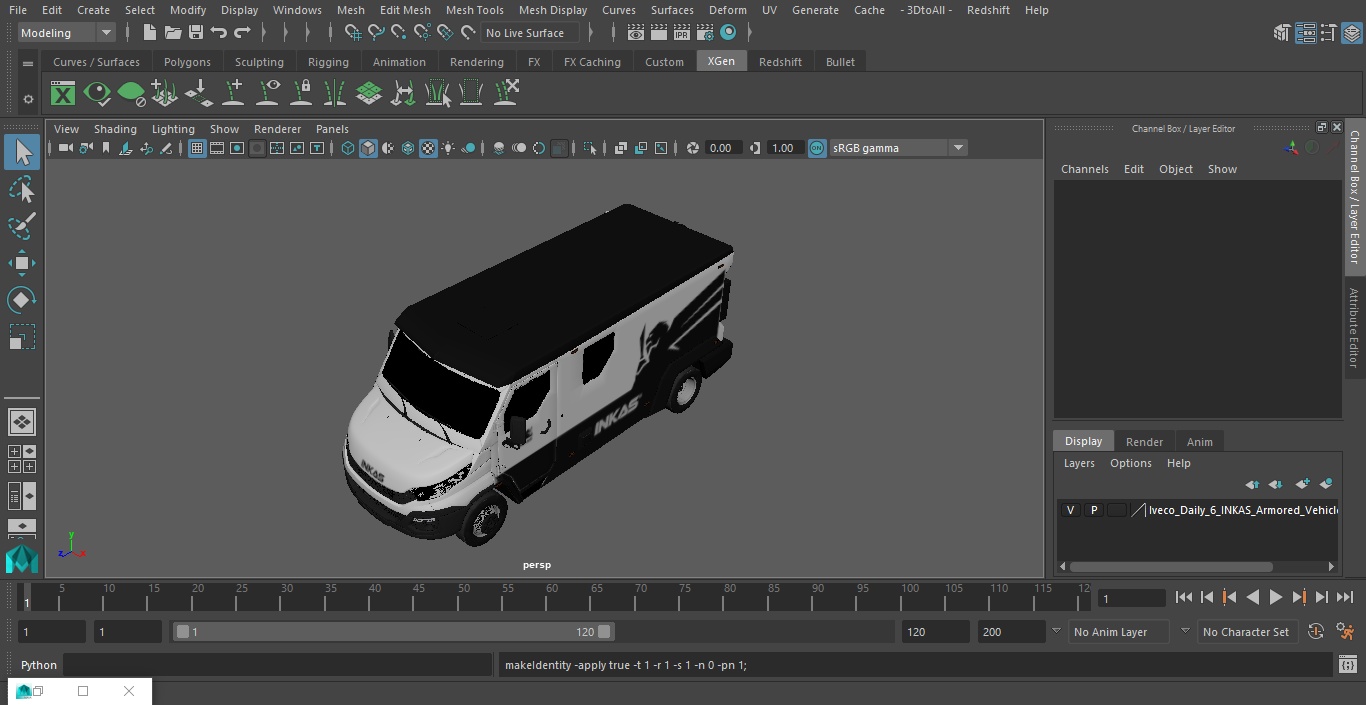Open the XGen window icon on shelf

63,94
